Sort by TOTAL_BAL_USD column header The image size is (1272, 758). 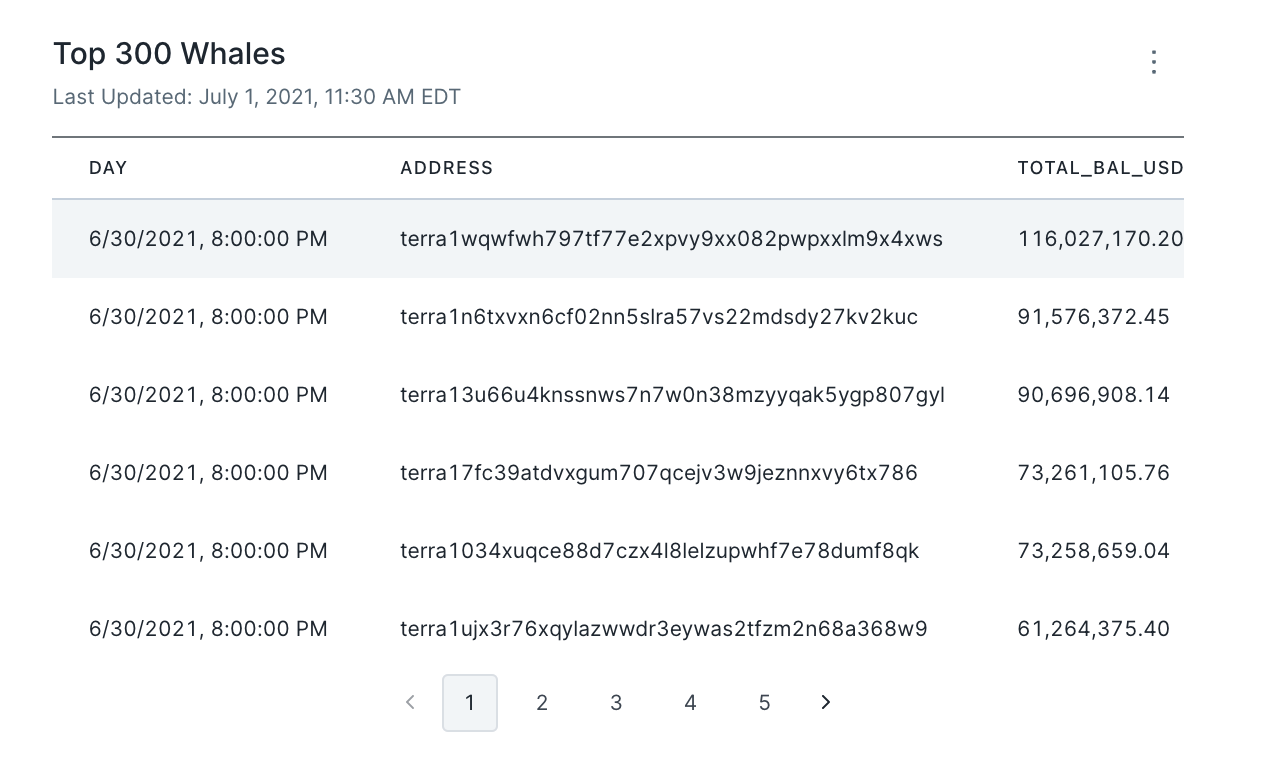[1100, 168]
